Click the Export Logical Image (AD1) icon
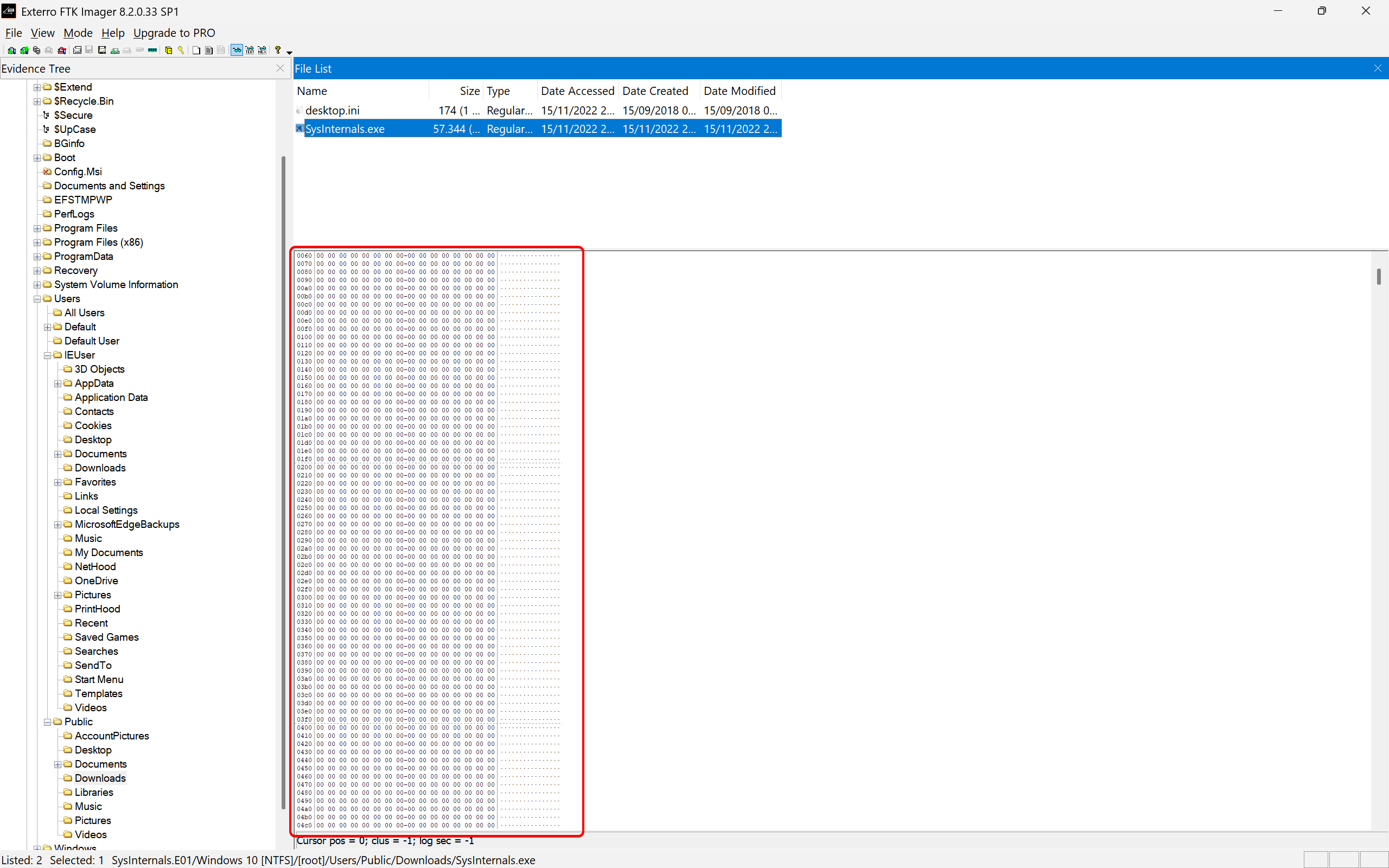The height and width of the screenshot is (868, 1389). pos(102,50)
